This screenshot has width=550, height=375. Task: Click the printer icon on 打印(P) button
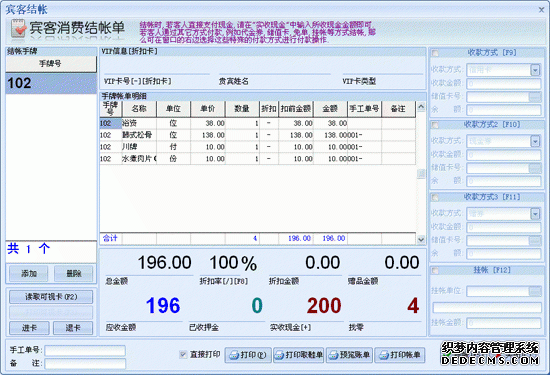coord(234,355)
